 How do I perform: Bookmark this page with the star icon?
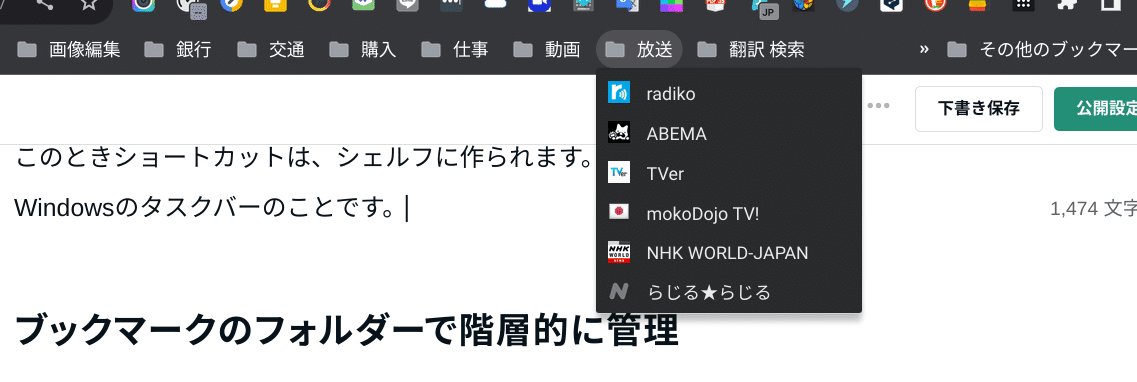coord(88,4)
